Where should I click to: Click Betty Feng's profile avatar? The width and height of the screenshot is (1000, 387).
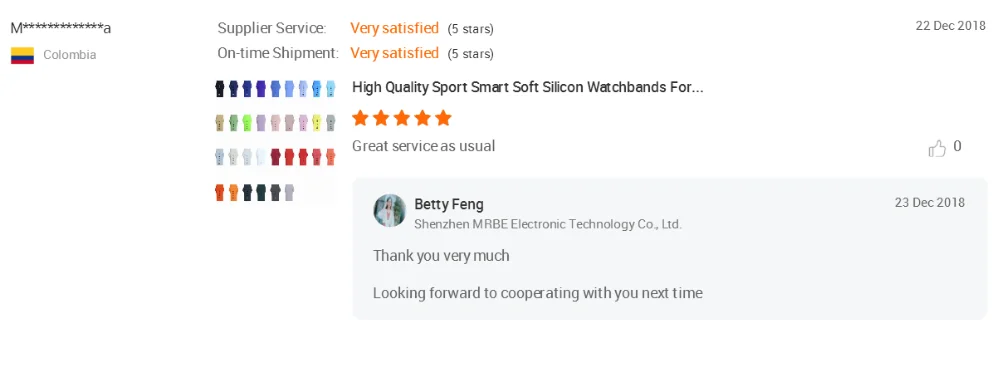[390, 211]
